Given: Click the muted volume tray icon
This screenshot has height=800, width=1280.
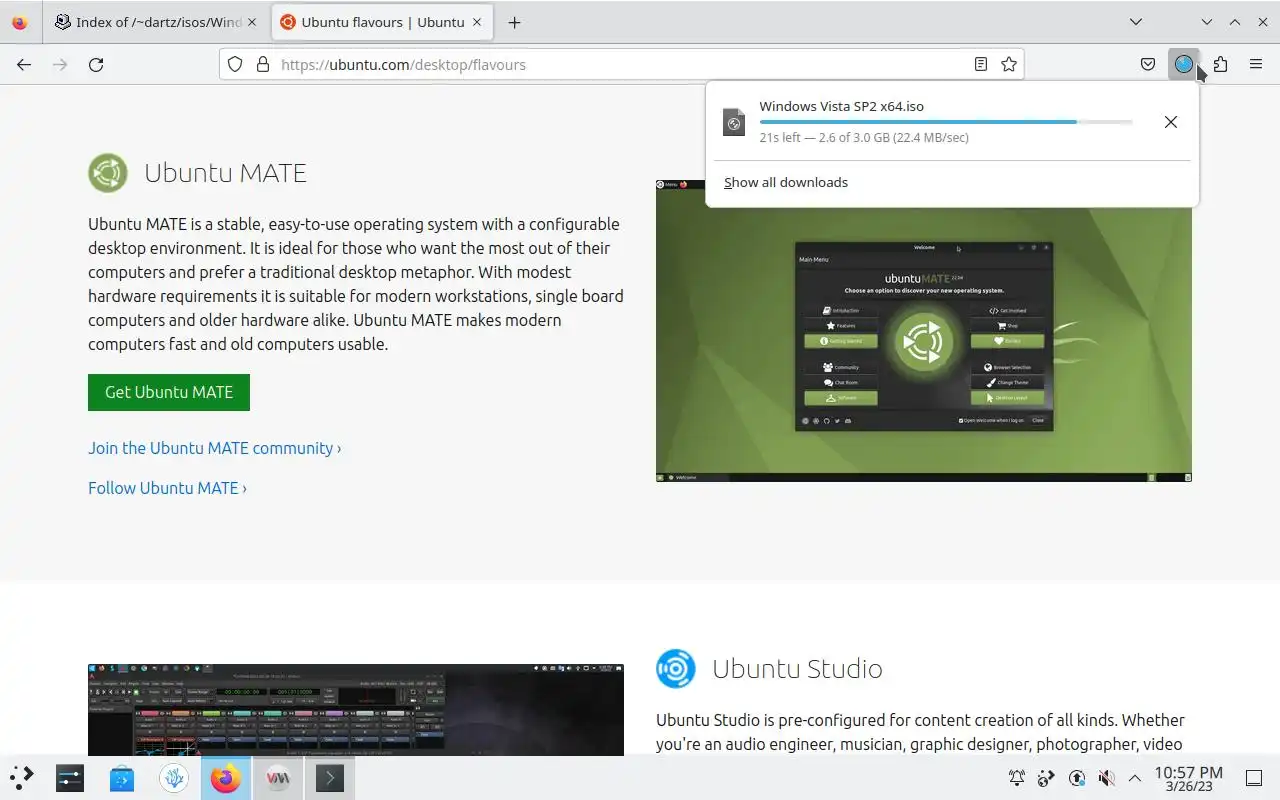Looking at the screenshot, I should click(1106, 777).
